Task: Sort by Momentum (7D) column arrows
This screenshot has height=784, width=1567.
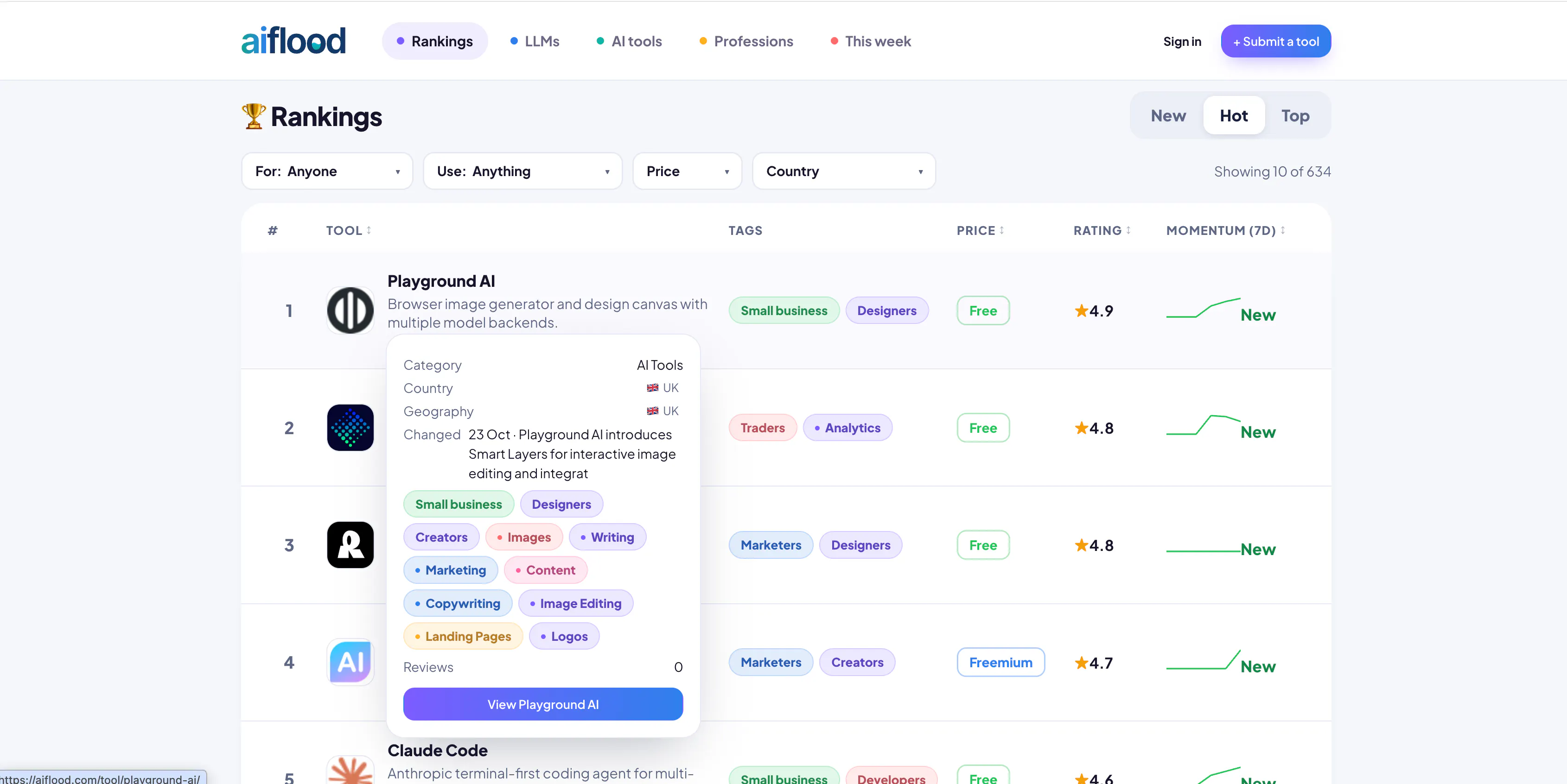Action: [x=1283, y=230]
